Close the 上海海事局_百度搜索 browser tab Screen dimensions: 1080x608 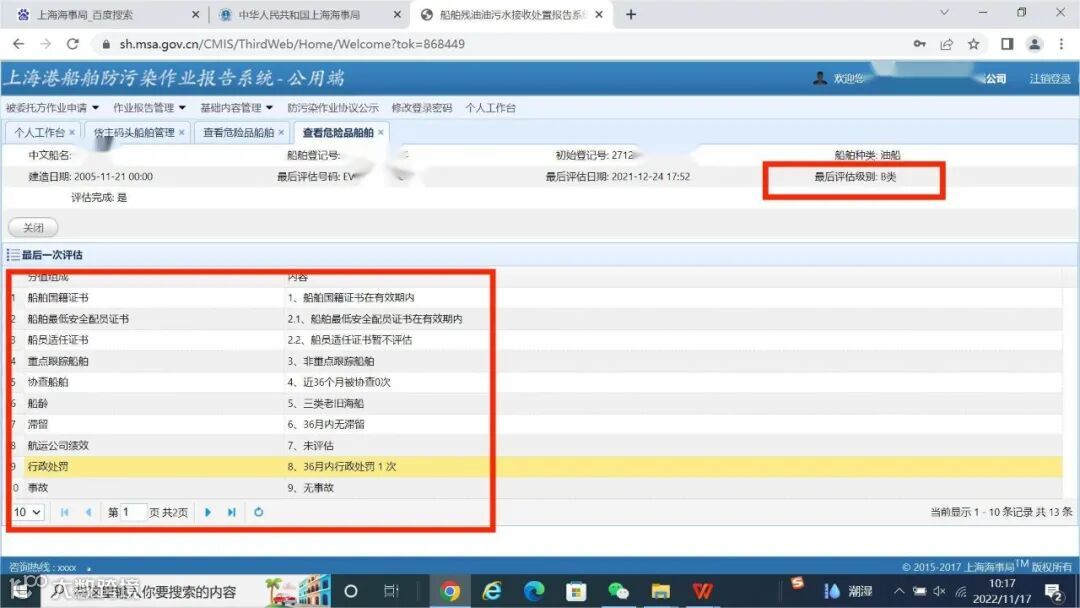tap(195, 14)
